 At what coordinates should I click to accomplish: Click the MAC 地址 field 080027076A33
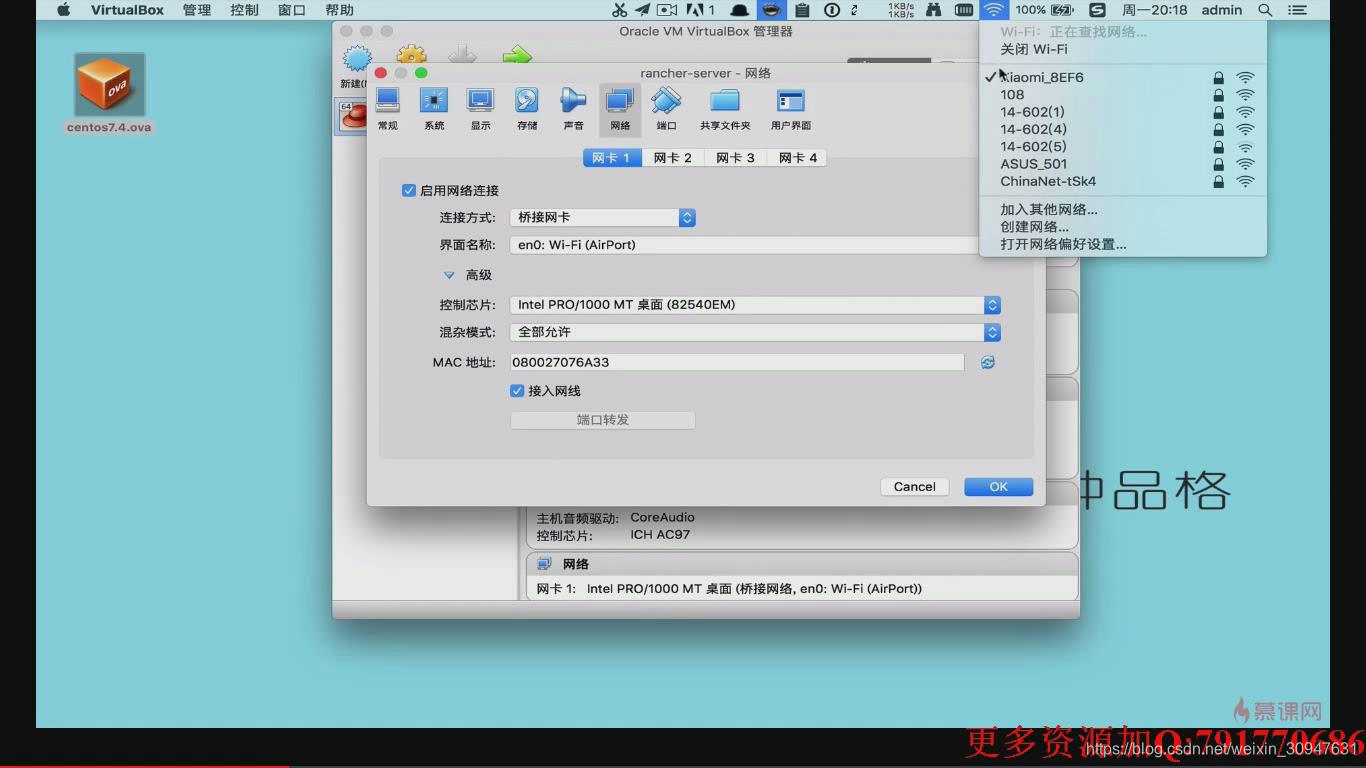coord(737,362)
